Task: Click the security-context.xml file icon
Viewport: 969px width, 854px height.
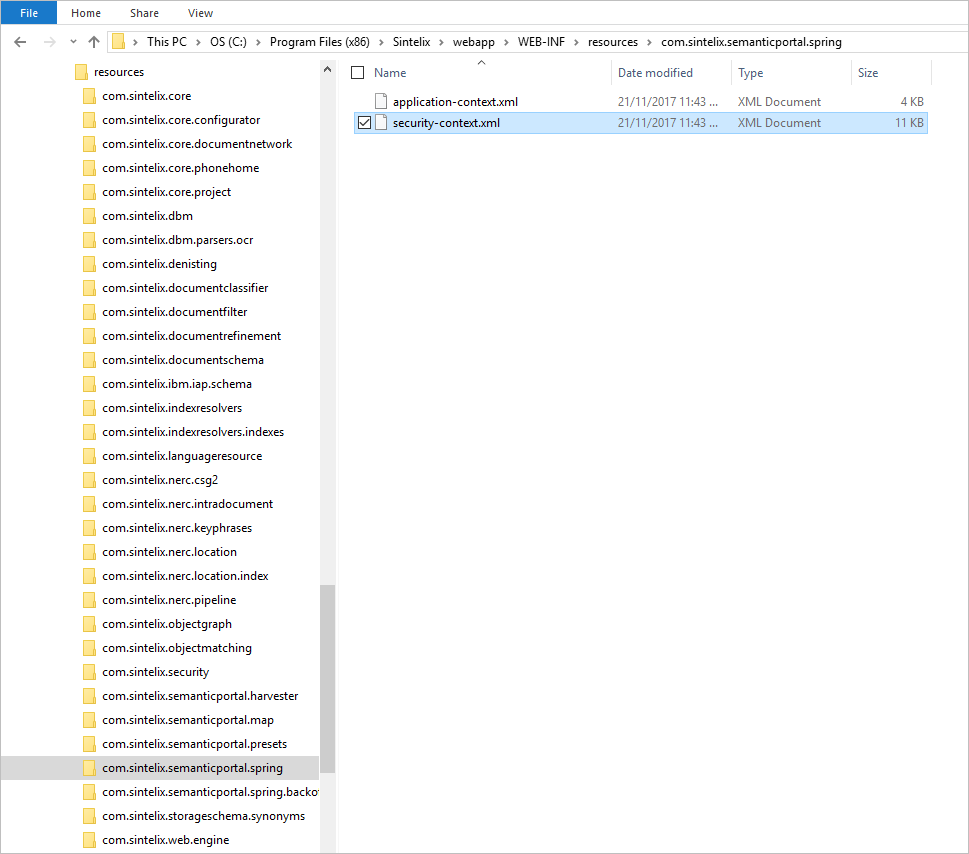Action: pos(380,123)
